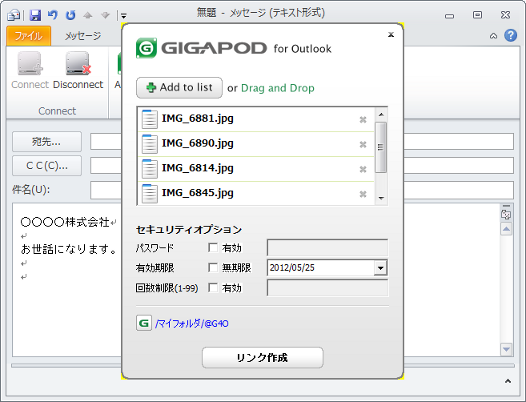Viewport: 526px width, 402px height.
Task: Customize the quick access toolbar dropdown
Action: point(124,15)
